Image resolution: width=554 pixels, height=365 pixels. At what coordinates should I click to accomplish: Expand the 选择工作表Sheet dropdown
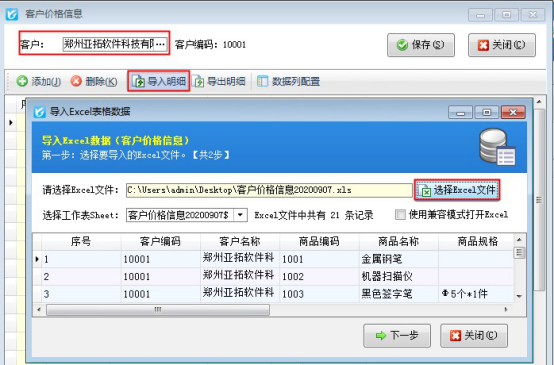click(x=240, y=215)
